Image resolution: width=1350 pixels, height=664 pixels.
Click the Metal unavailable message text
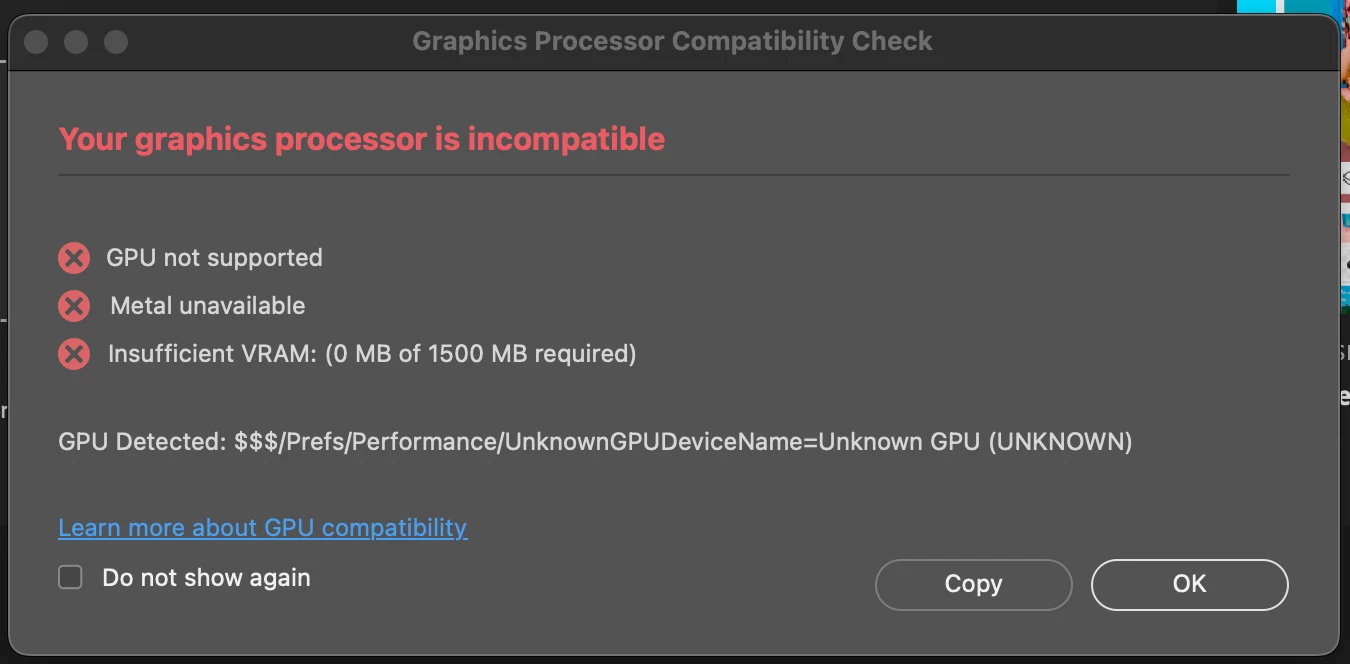click(207, 306)
